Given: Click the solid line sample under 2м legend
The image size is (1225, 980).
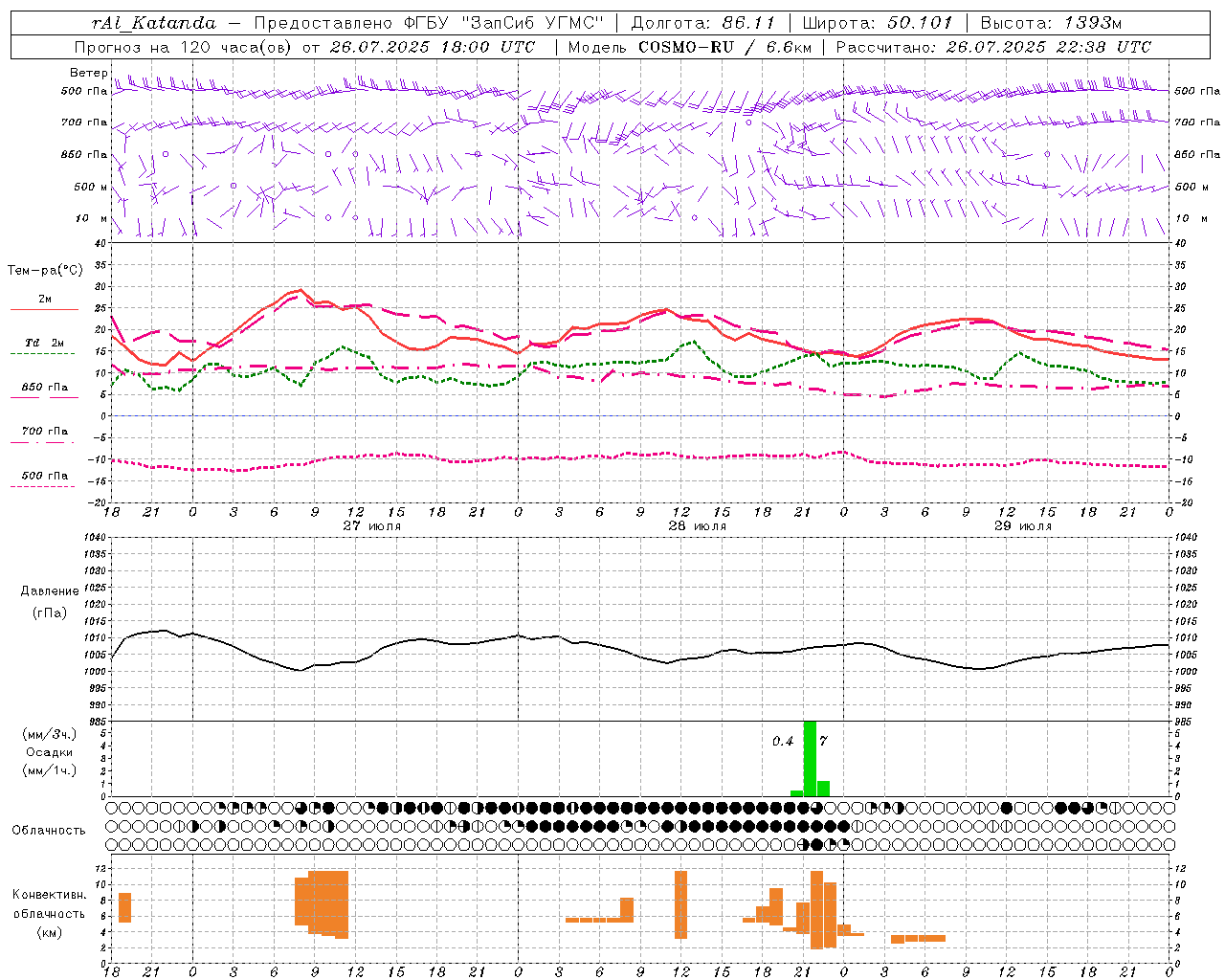Looking at the screenshot, I should pos(44,310).
